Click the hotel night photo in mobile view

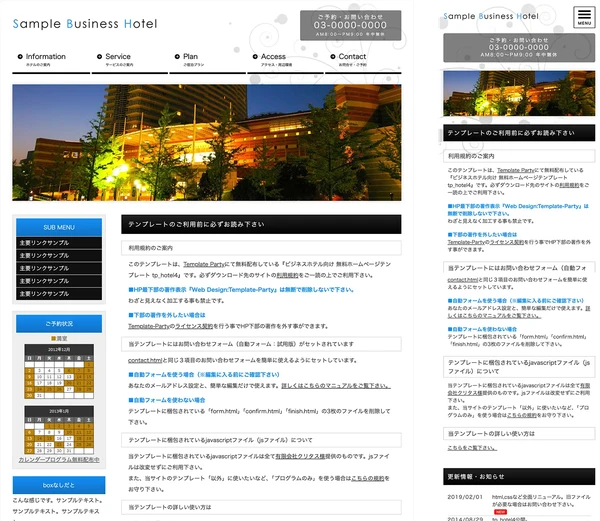519,93
